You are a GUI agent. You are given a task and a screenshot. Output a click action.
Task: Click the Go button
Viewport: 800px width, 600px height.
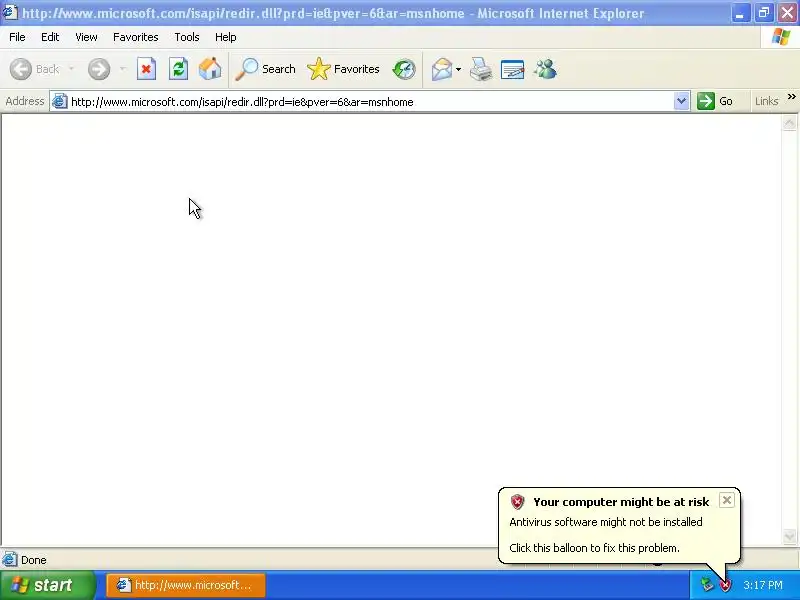coord(715,101)
